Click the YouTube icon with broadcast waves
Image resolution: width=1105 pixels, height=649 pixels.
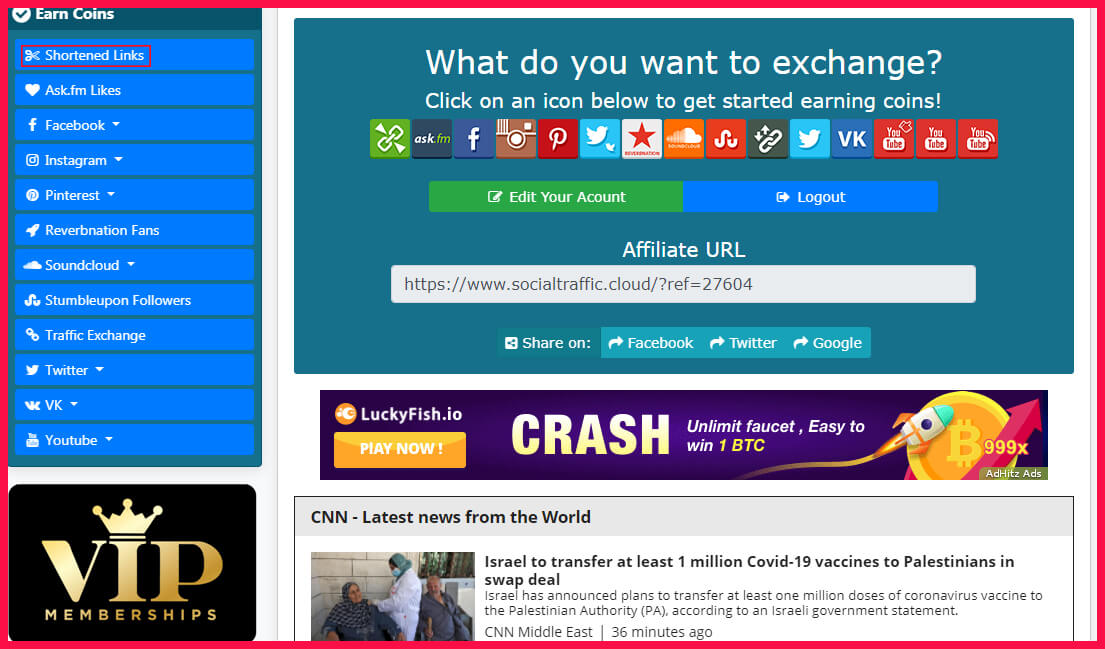977,139
